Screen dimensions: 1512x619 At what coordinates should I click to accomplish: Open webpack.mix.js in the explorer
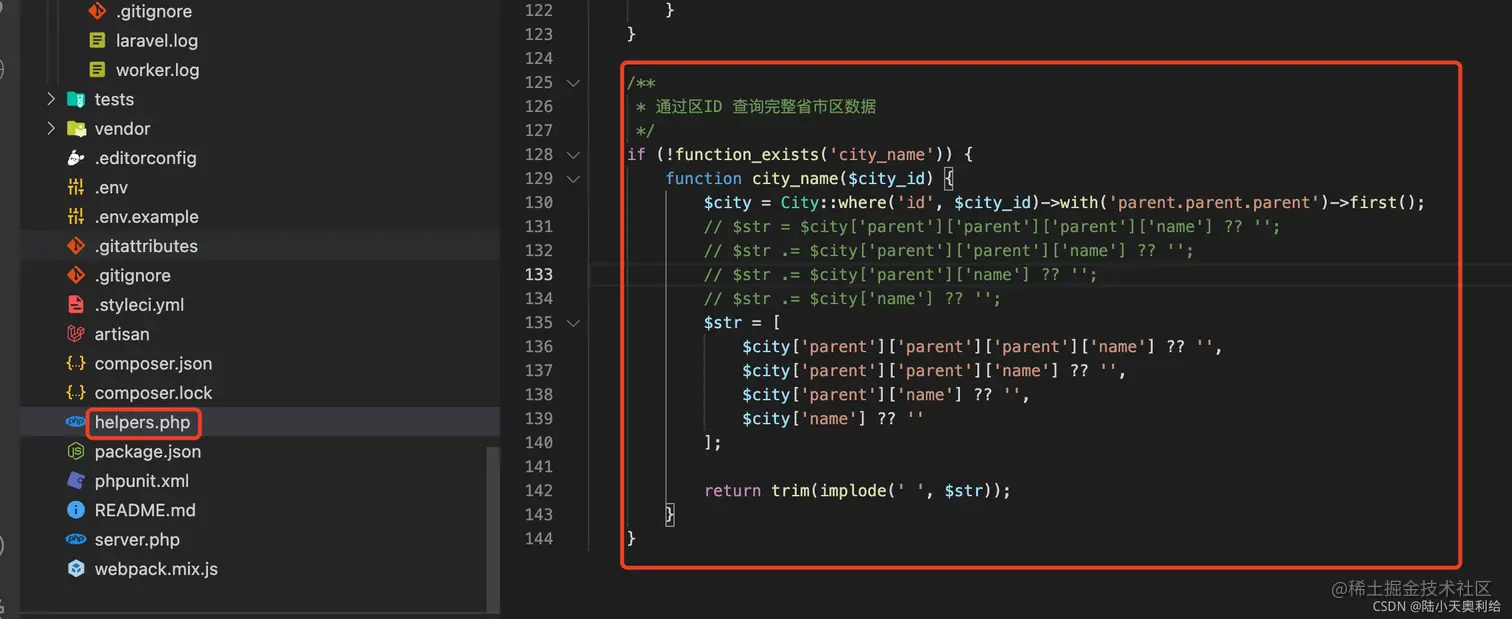156,568
